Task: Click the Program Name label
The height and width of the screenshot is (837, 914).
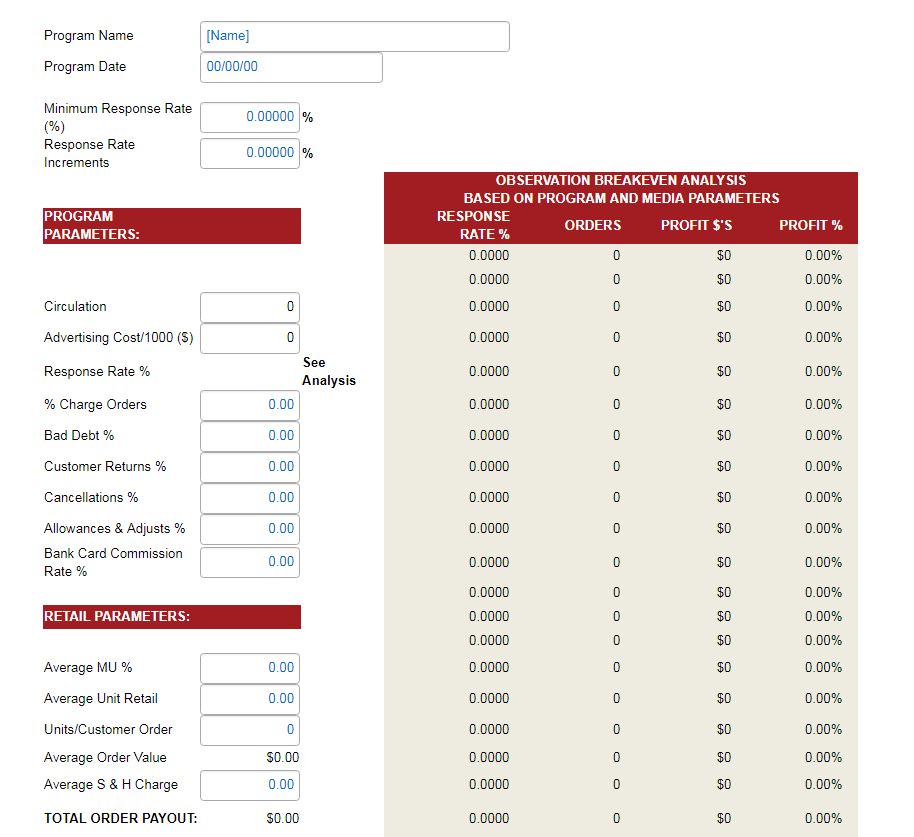Action: [89, 36]
